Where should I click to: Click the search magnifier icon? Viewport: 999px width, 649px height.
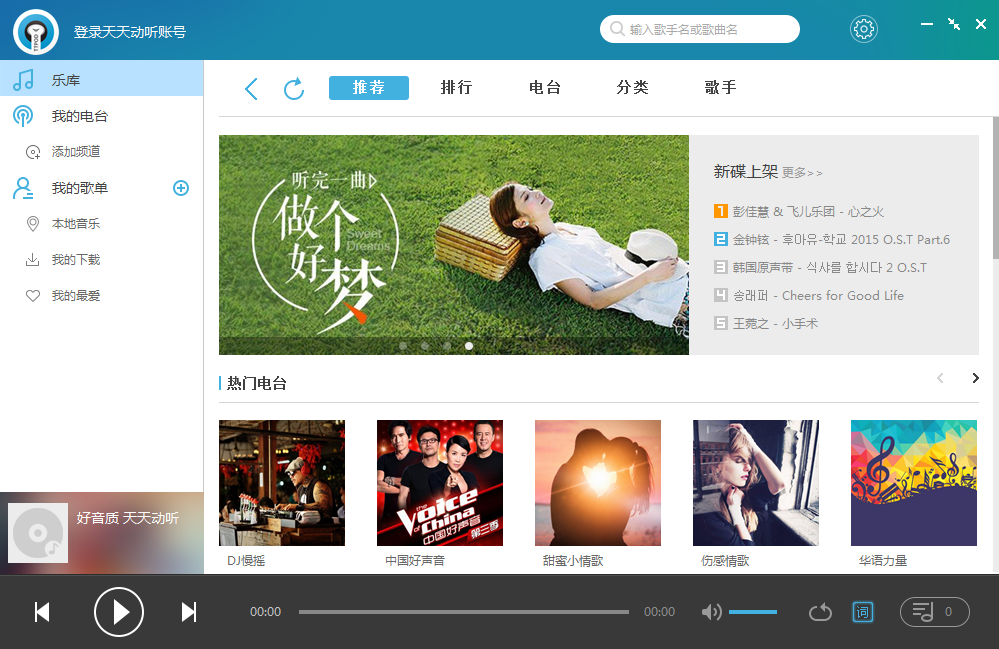click(x=617, y=29)
